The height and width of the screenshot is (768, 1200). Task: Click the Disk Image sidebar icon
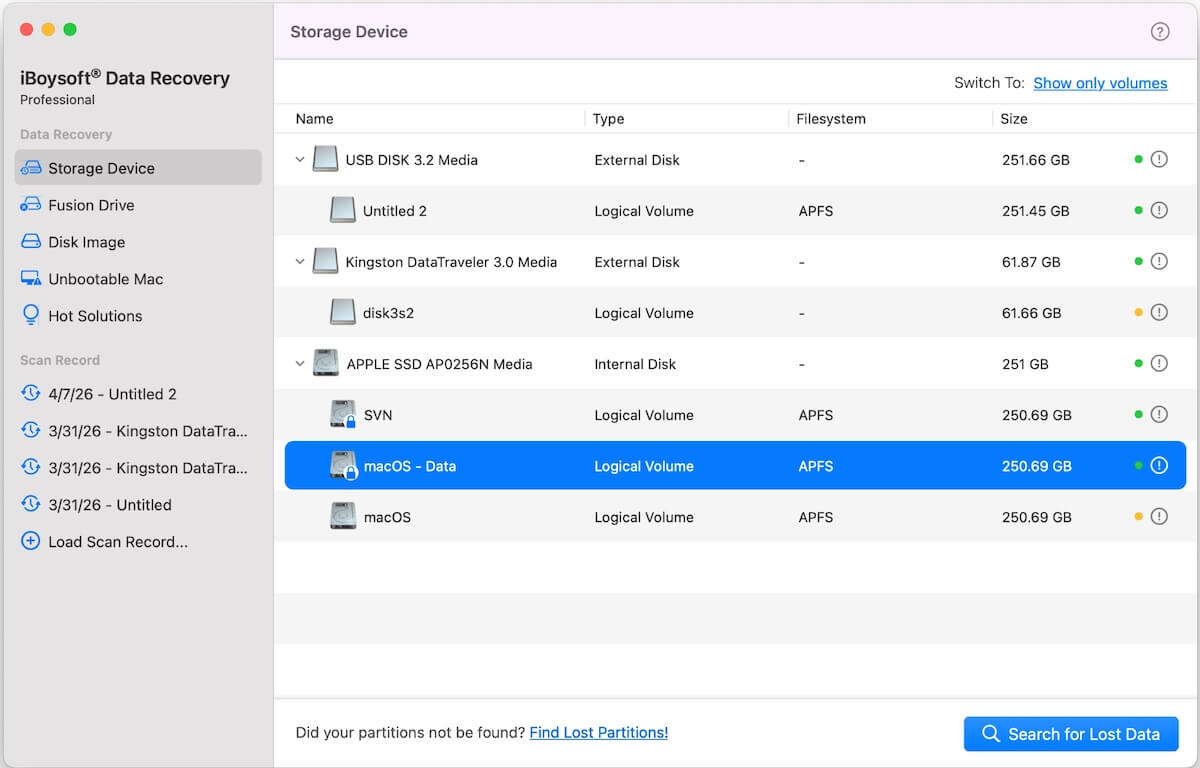tap(31, 242)
